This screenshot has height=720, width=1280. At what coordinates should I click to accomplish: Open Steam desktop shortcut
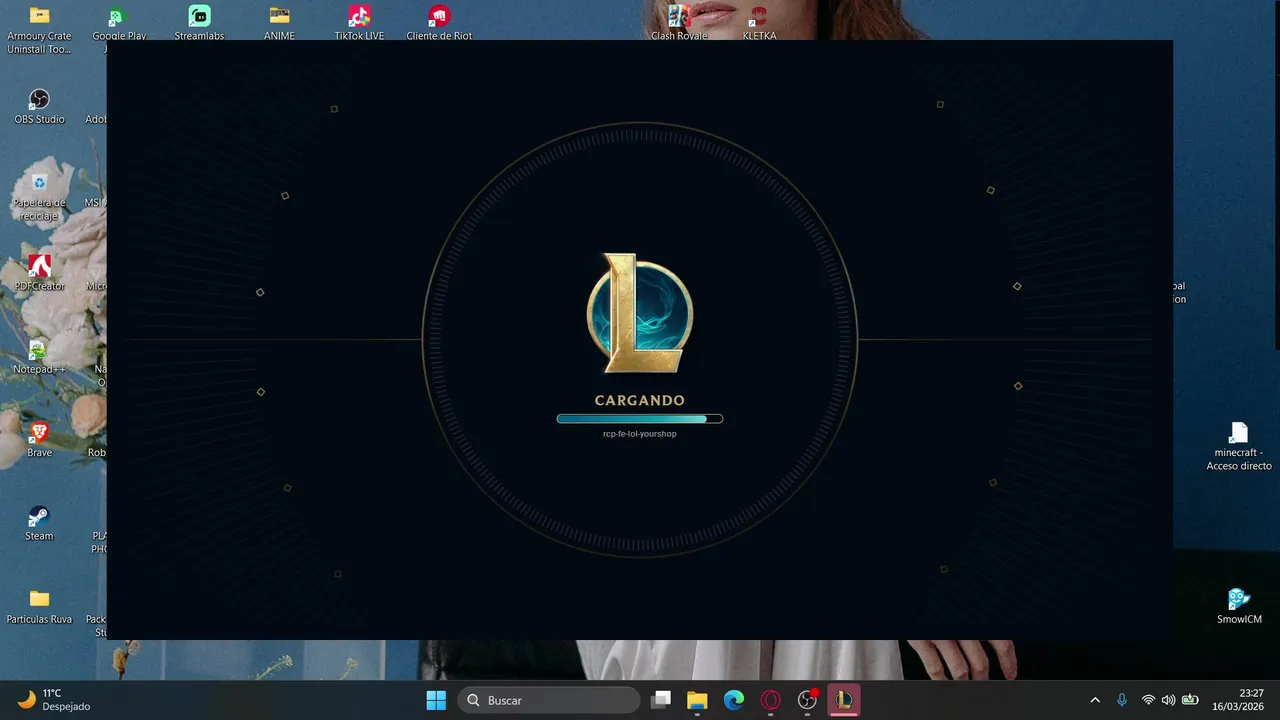tap(39, 523)
